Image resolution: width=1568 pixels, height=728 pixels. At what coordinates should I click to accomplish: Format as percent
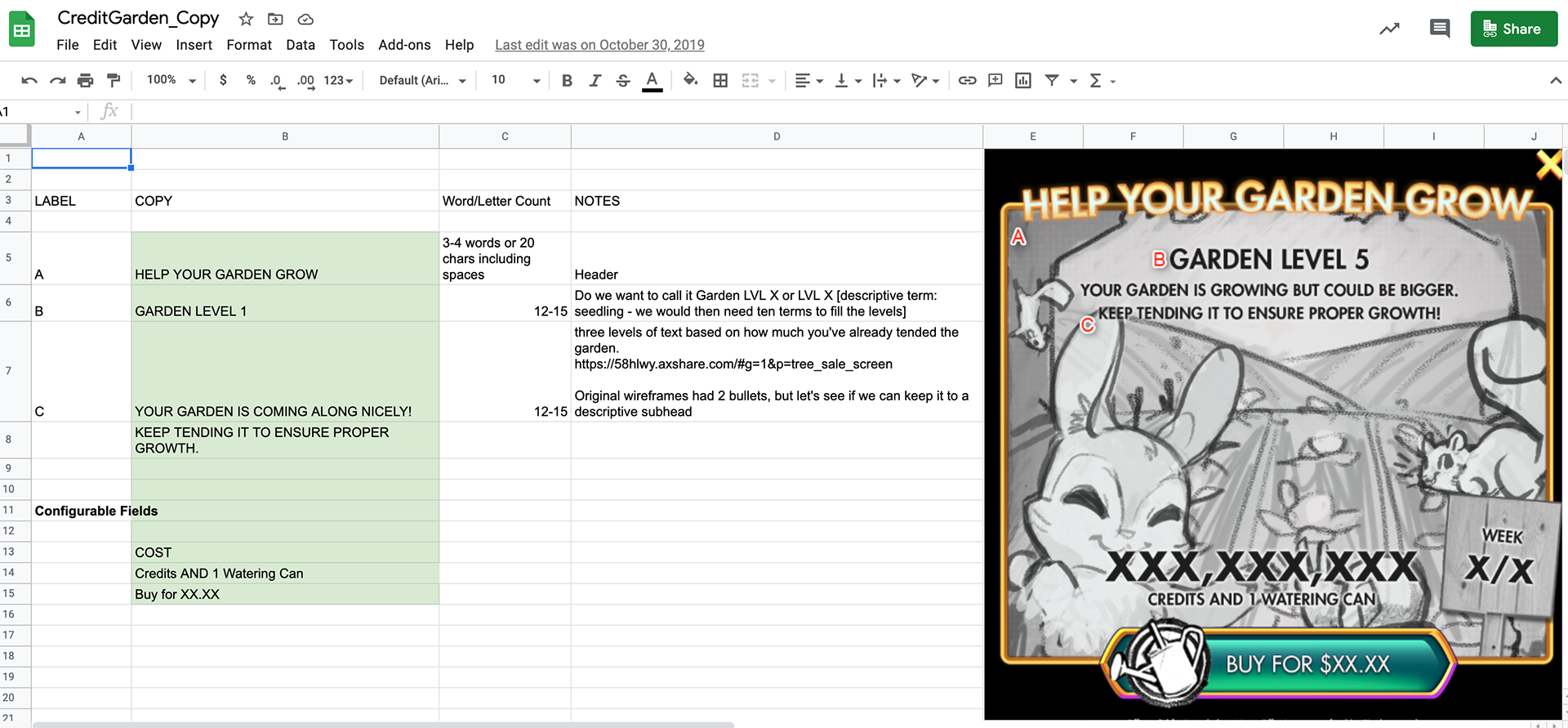point(251,80)
